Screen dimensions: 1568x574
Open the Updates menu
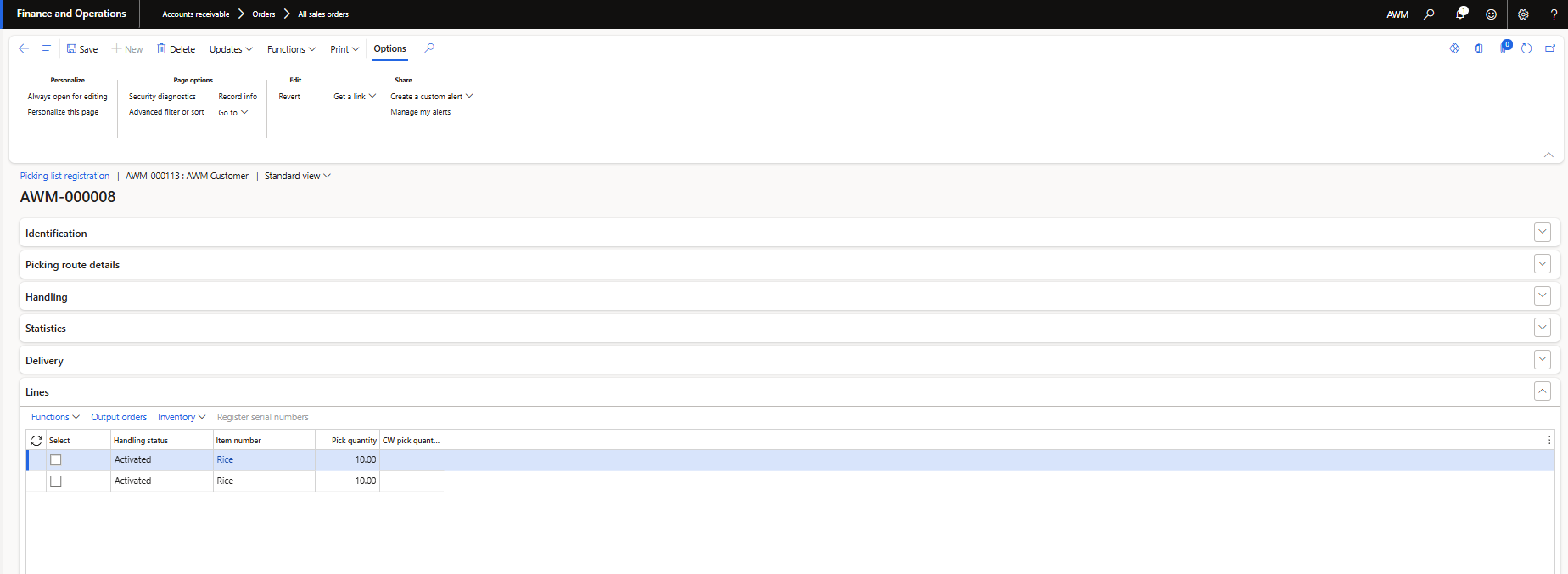pyautogui.click(x=231, y=49)
